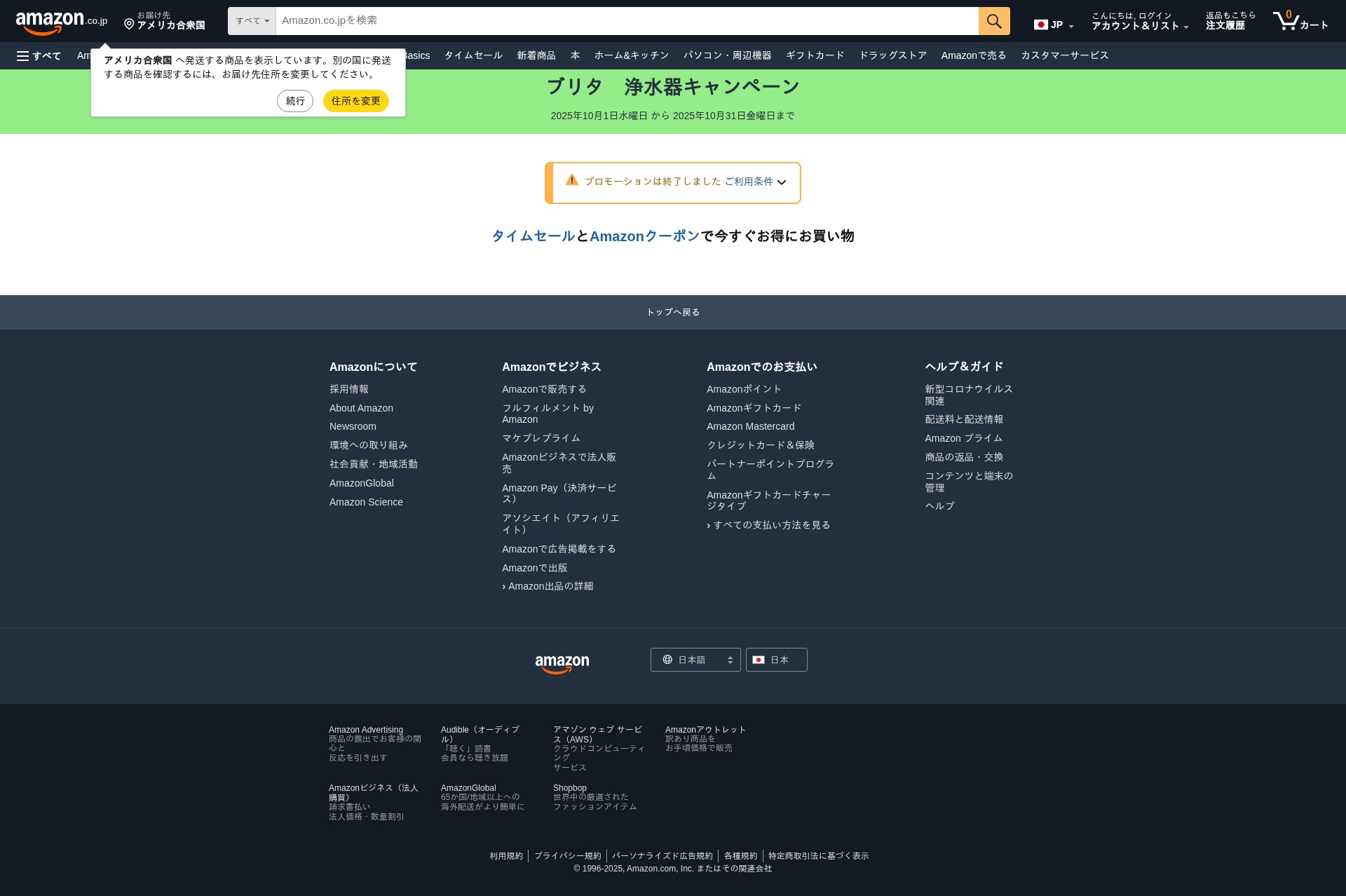Screen dimensions: 1346x896
Task: Open the プライバシー規約 legal link
Action: 568,856
